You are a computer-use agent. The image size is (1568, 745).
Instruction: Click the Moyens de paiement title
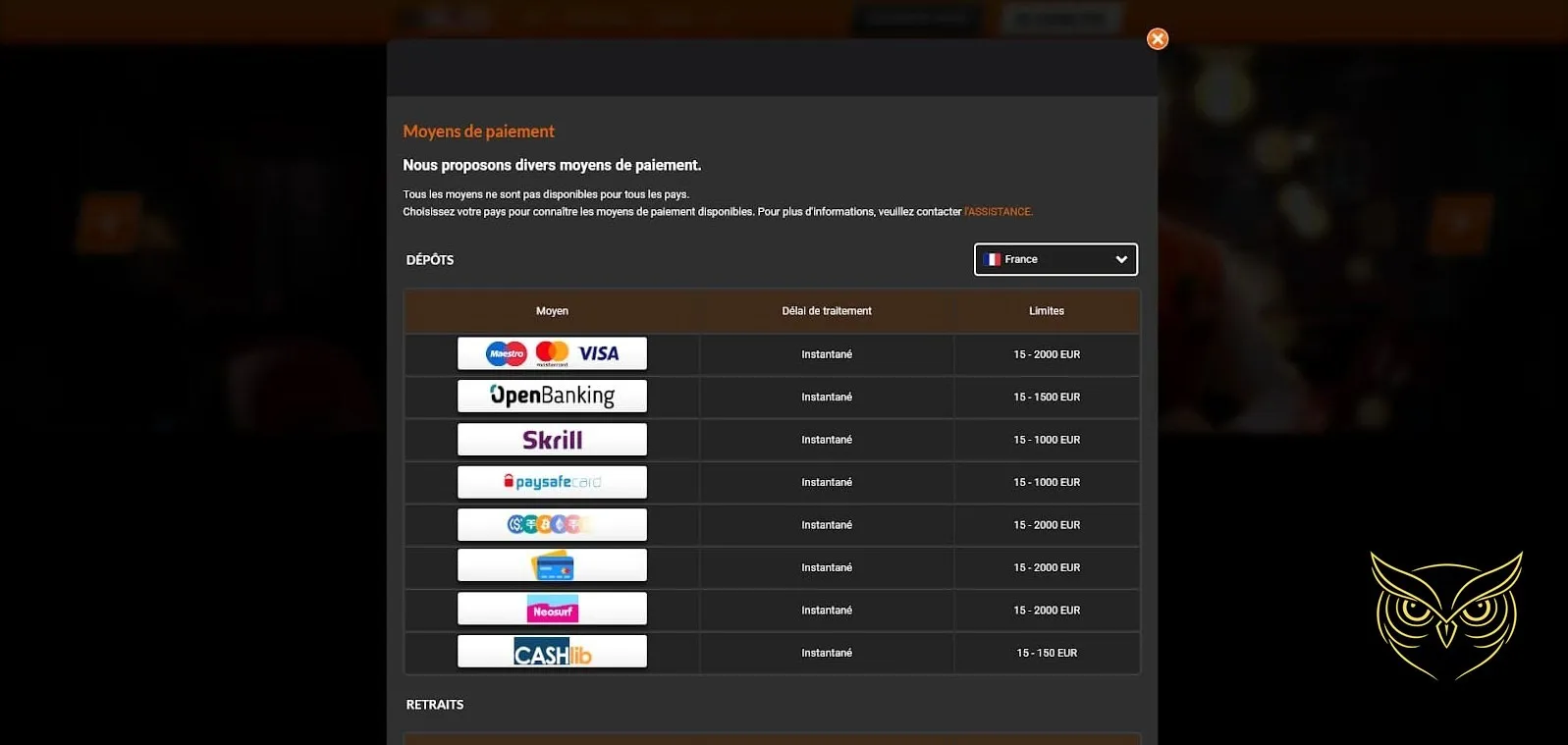(478, 132)
